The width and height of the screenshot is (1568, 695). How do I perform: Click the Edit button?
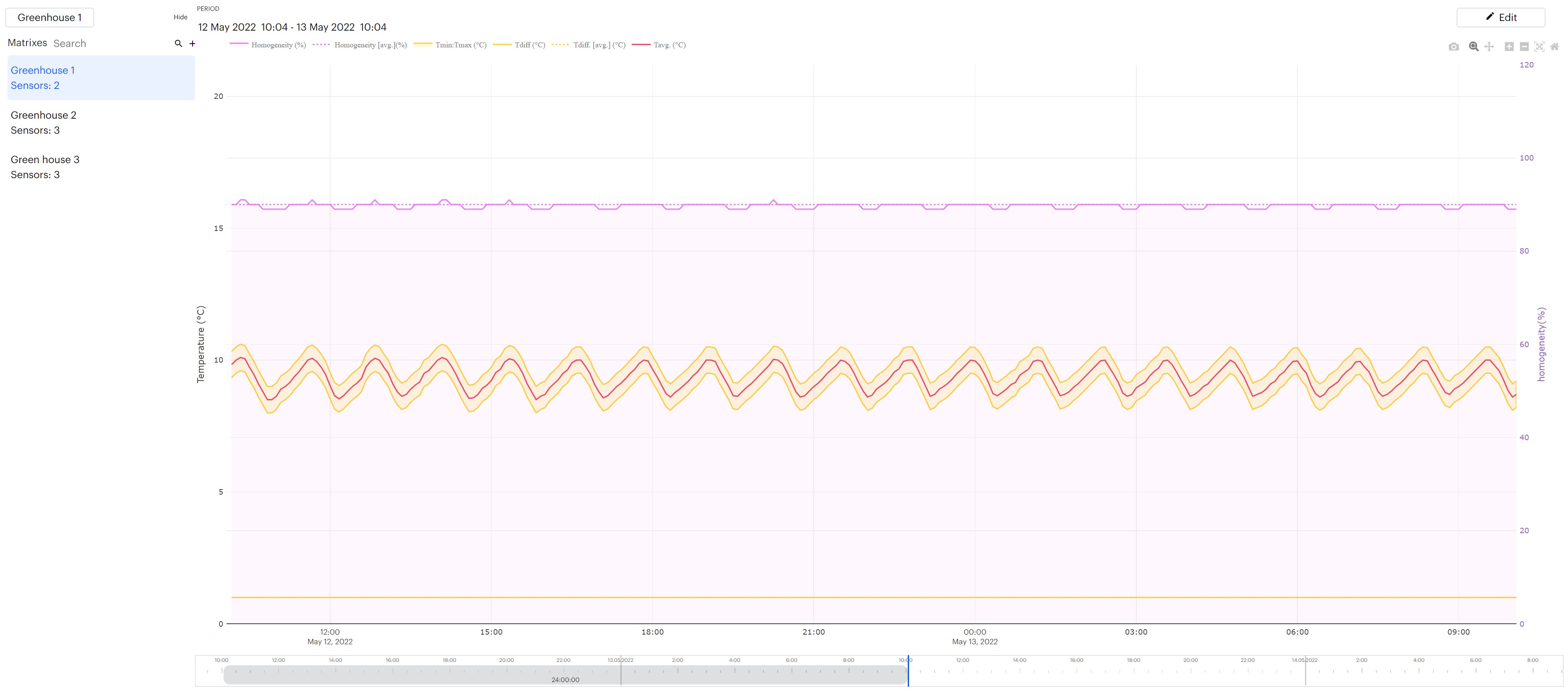click(1500, 18)
